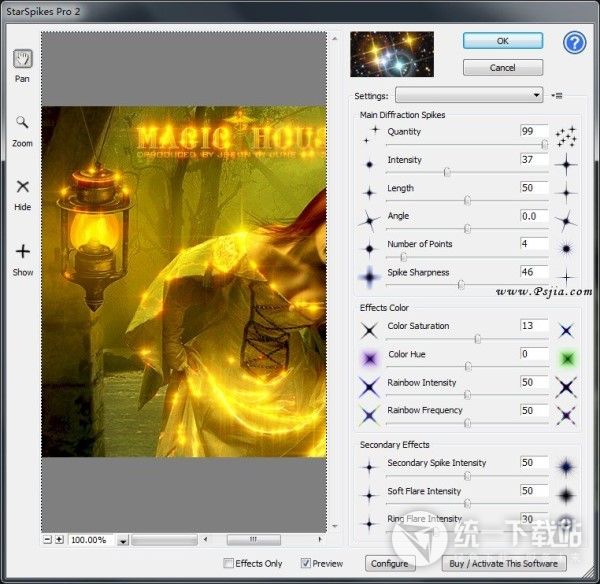Screen dimensions: 600x584
Task: Click the rotated star icon left of Angle
Action: (369, 221)
